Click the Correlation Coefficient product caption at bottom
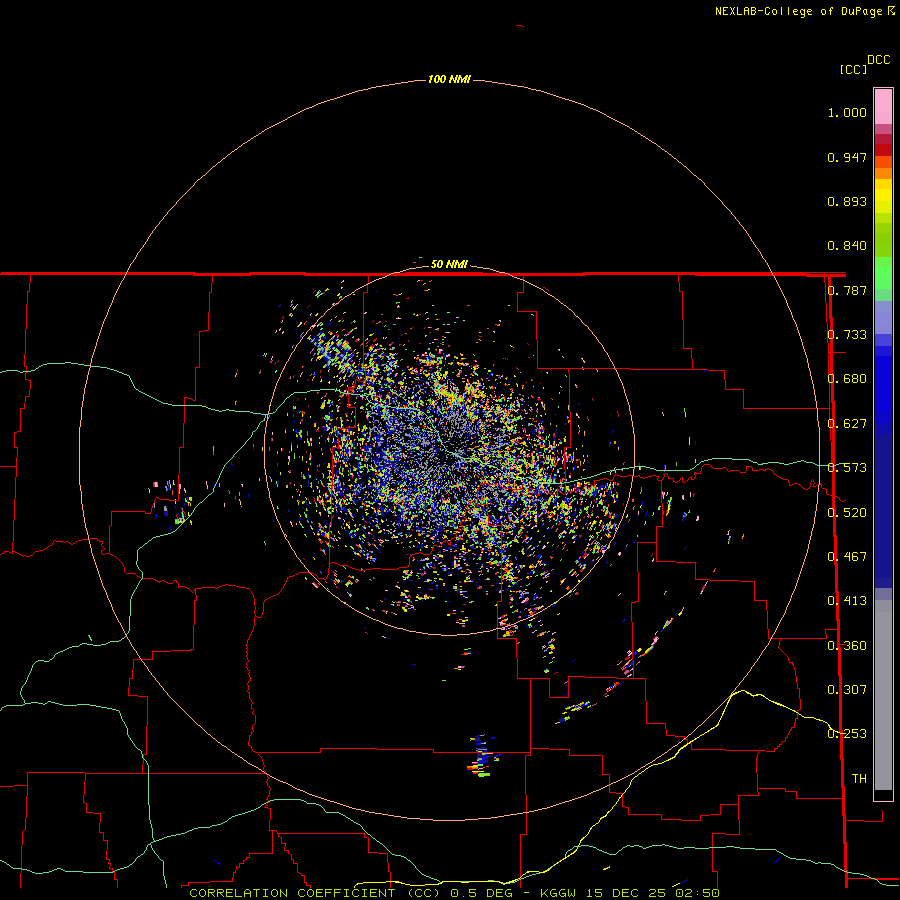This screenshot has width=900, height=900. point(454,893)
